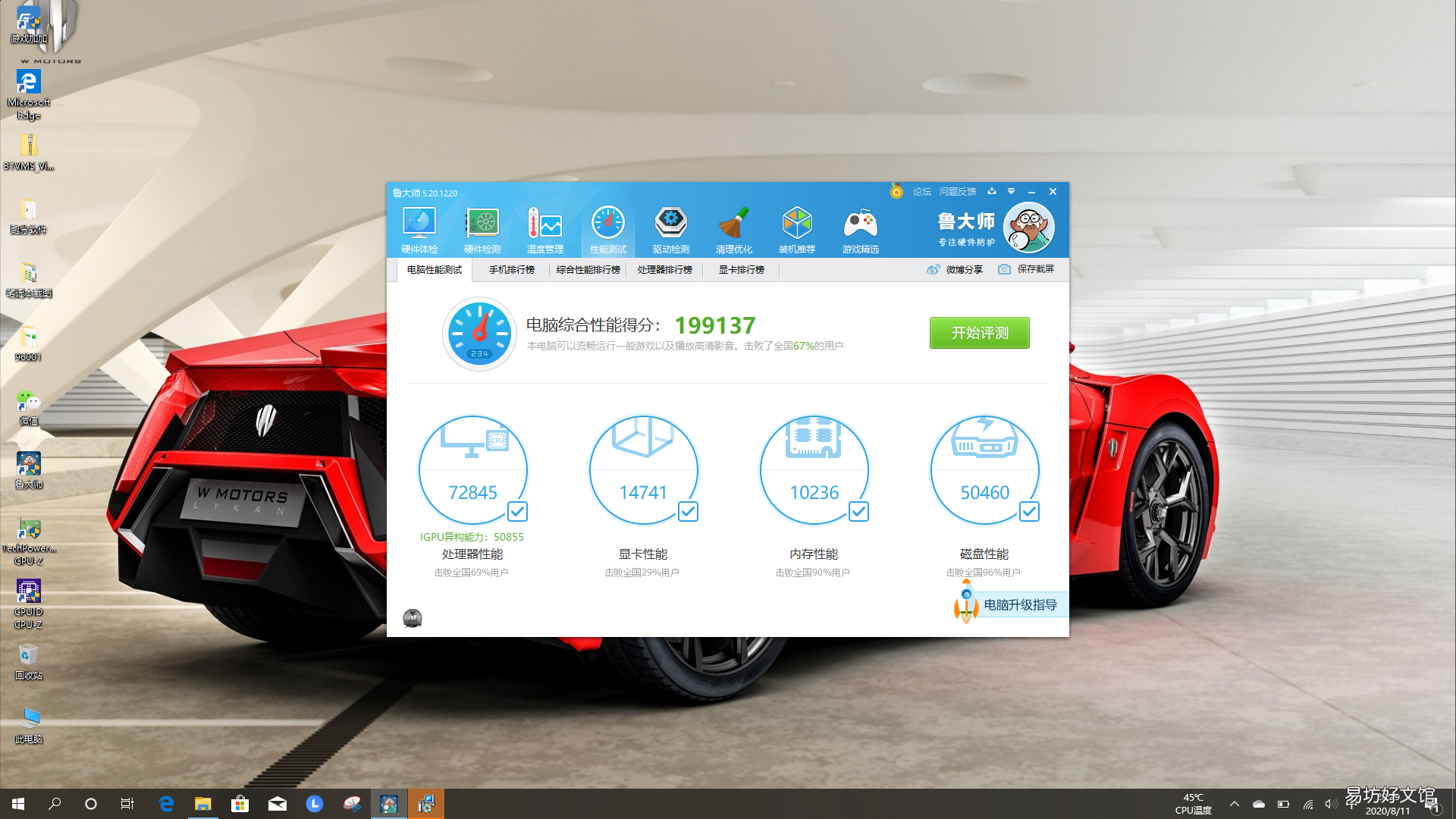Viewport: 1456px width, 819px height.
Task: Click the blue speedometer score gauge
Action: [479, 334]
